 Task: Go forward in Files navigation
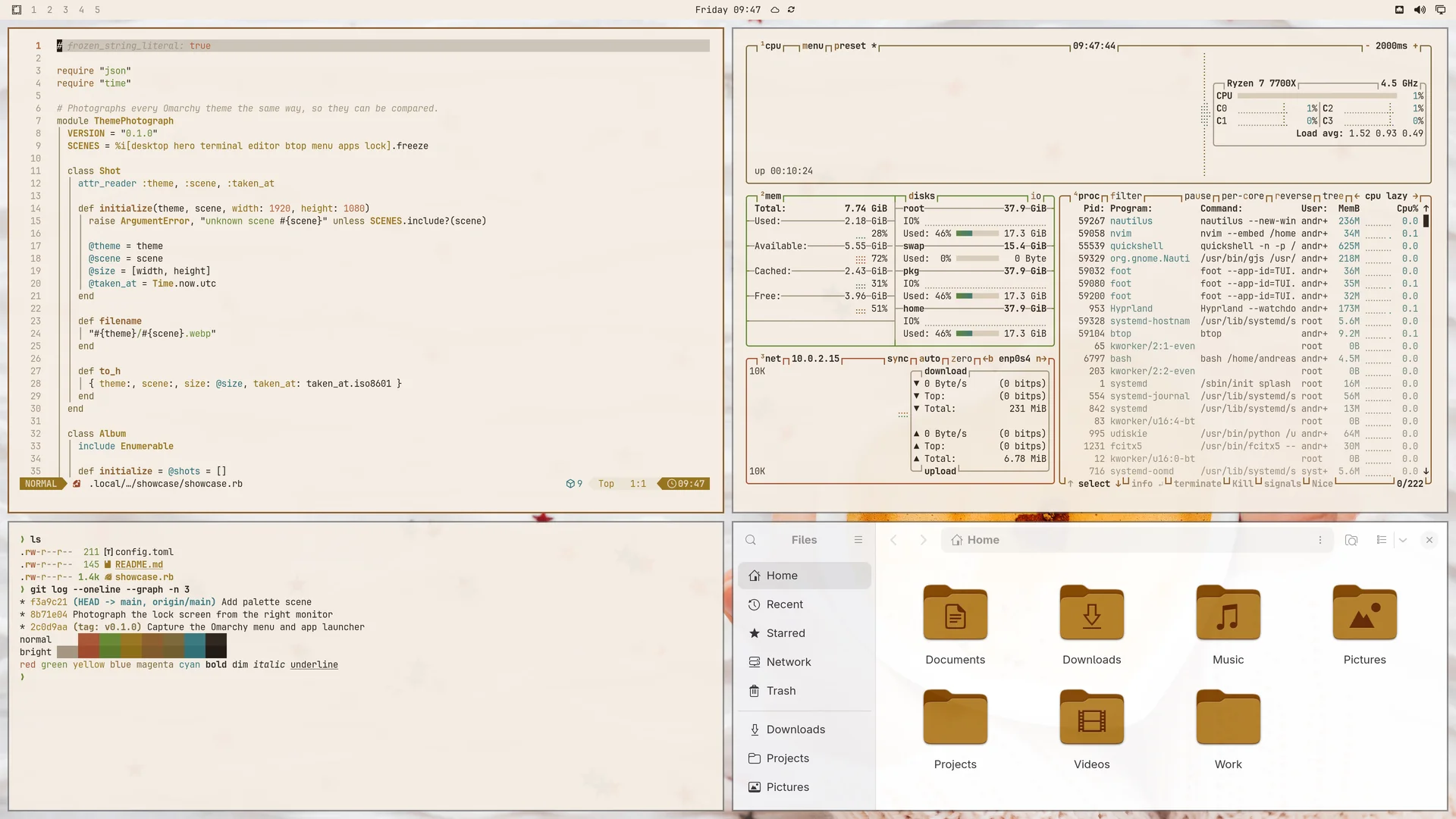click(923, 540)
